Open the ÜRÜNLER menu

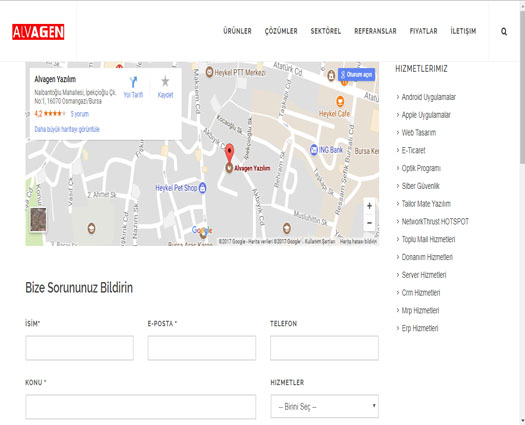(x=237, y=31)
